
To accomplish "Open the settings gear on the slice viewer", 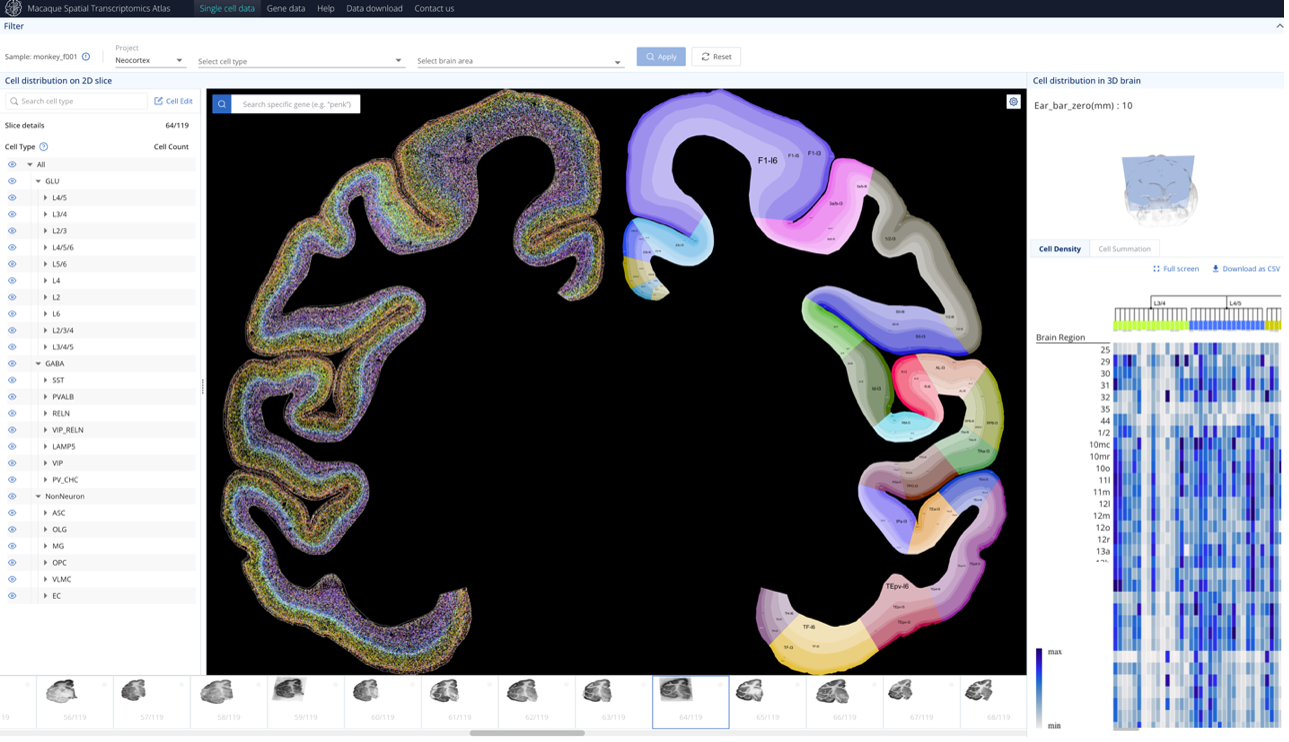I will 1013,102.
